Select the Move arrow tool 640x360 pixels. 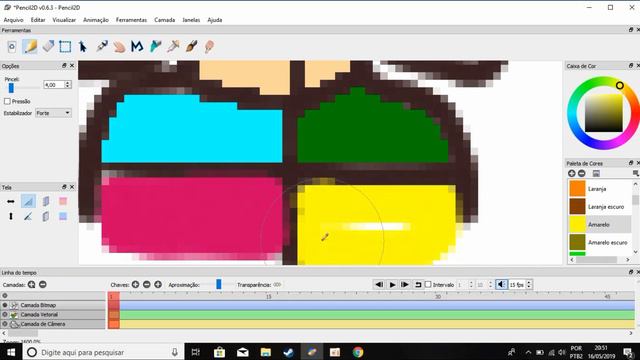pos(83,47)
